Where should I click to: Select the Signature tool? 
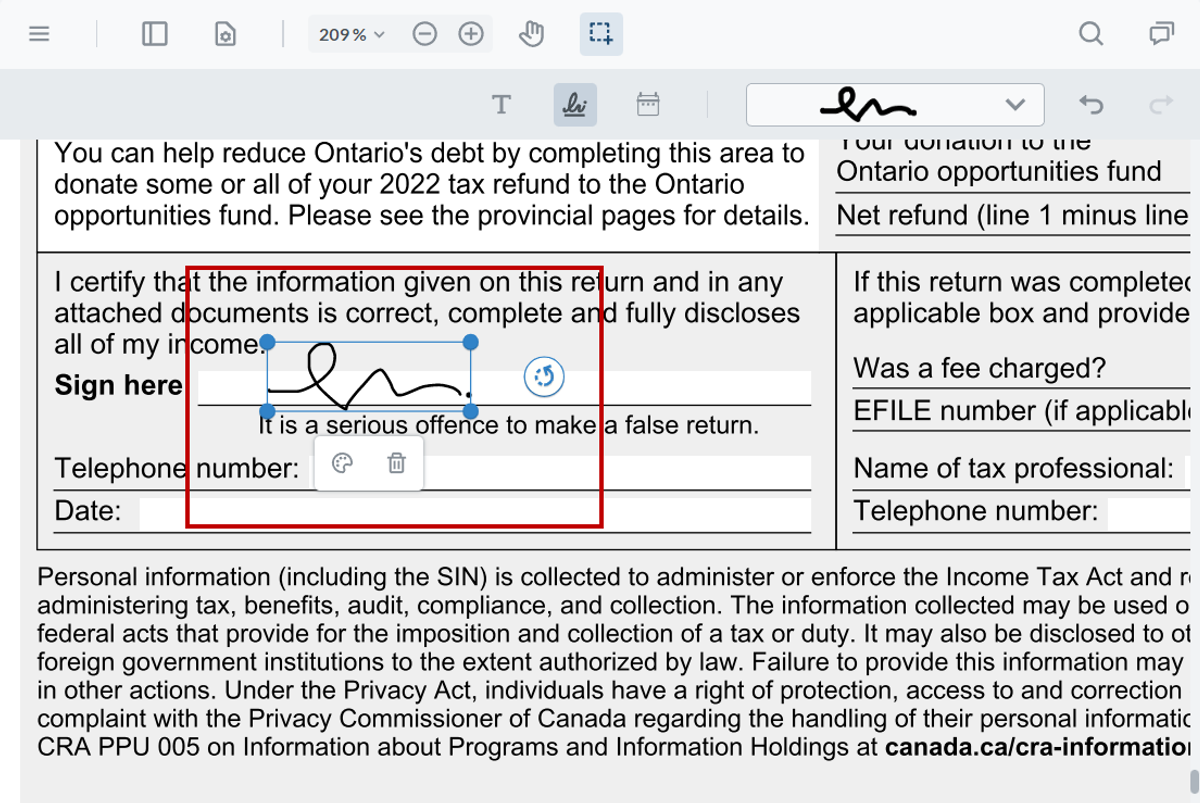(x=574, y=104)
